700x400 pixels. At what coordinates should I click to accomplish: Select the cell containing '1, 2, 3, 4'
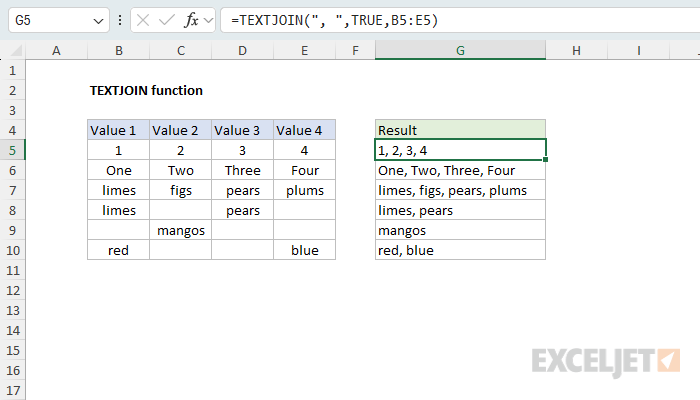click(460, 150)
